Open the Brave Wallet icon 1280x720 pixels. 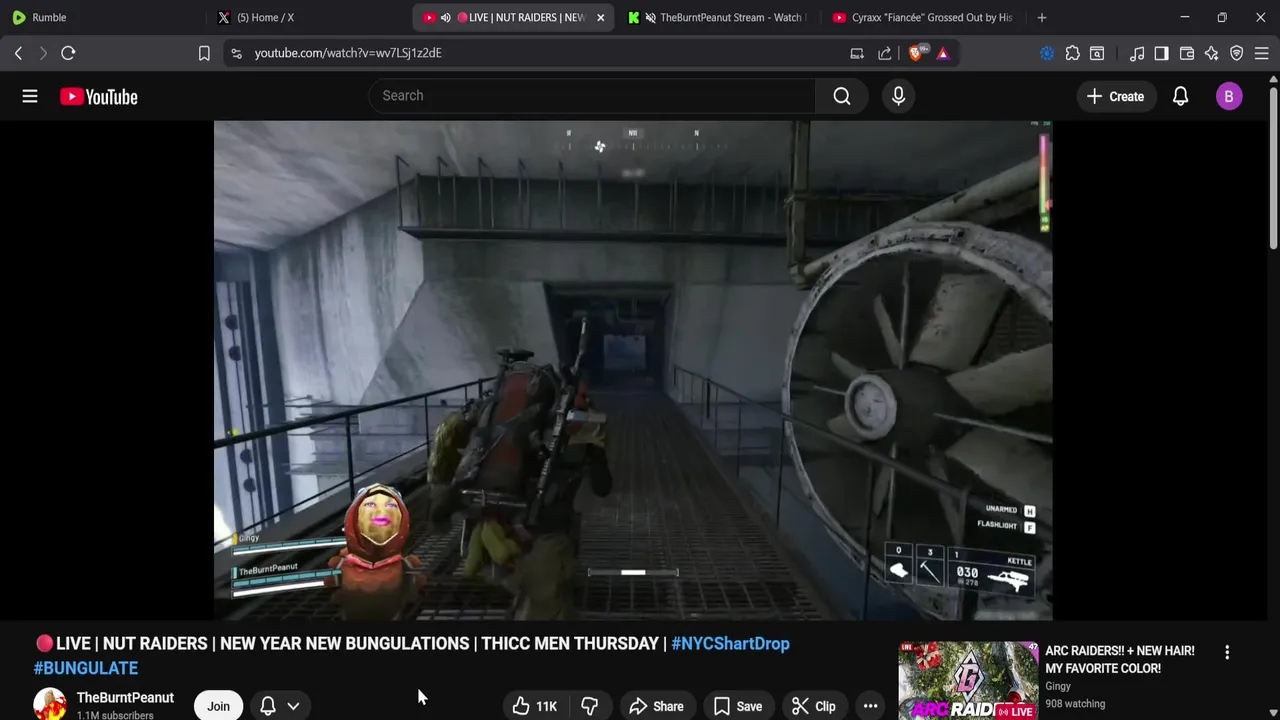[1187, 53]
